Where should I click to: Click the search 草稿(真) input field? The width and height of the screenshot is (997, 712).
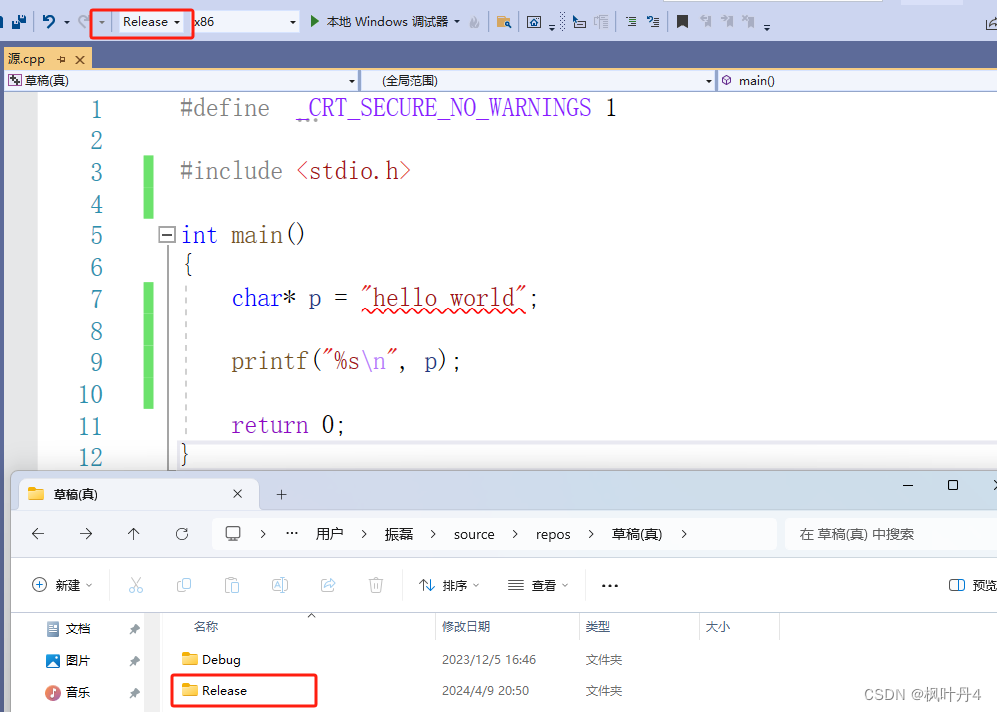tap(891, 534)
